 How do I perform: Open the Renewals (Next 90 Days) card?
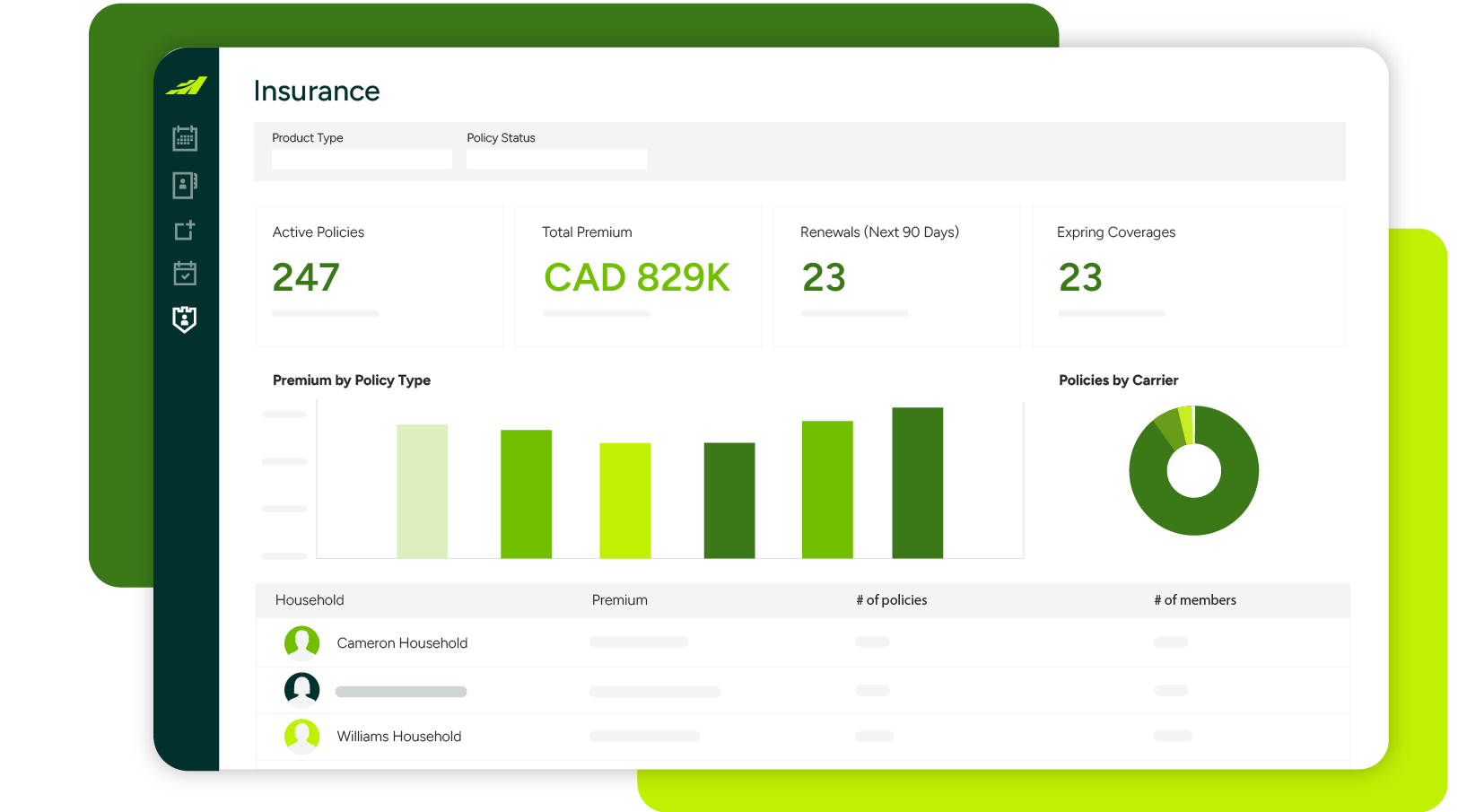coord(895,276)
